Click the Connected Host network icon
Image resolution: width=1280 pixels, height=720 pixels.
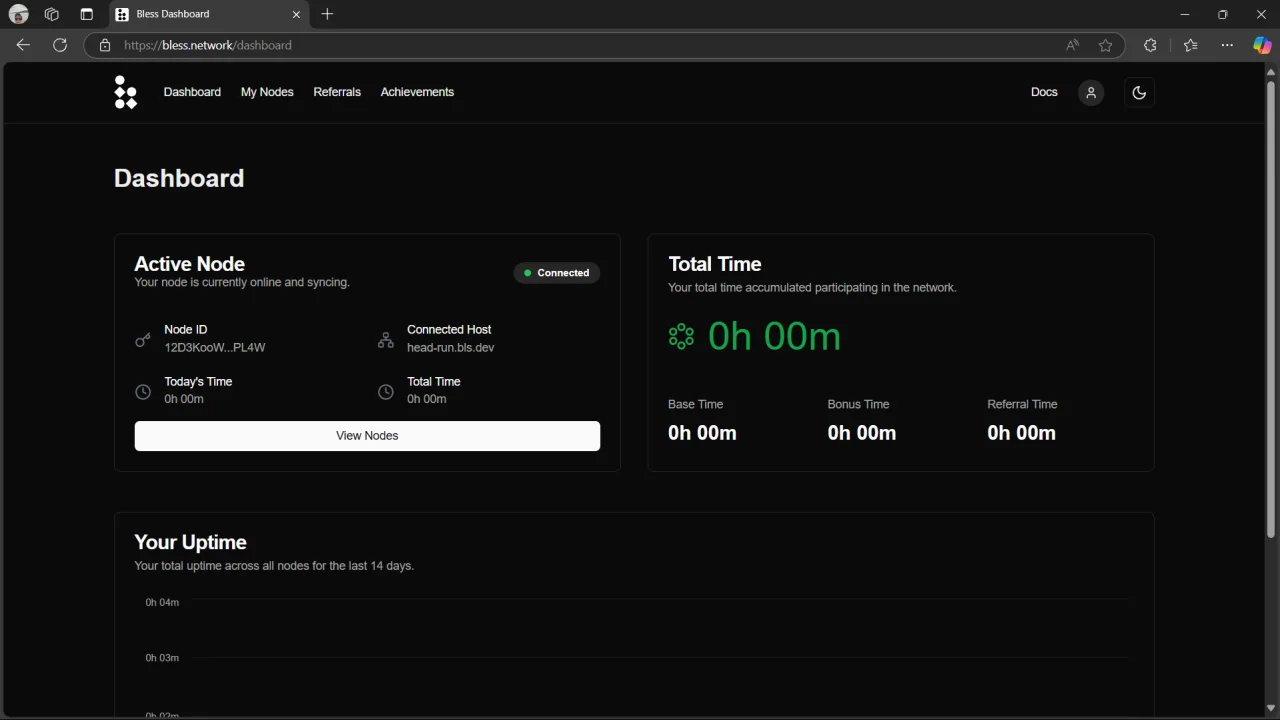[x=386, y=340]
